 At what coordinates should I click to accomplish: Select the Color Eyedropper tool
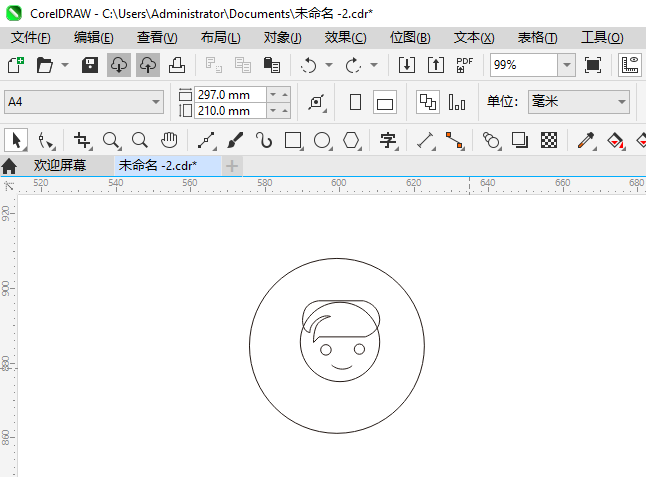(x=586, y=140)
